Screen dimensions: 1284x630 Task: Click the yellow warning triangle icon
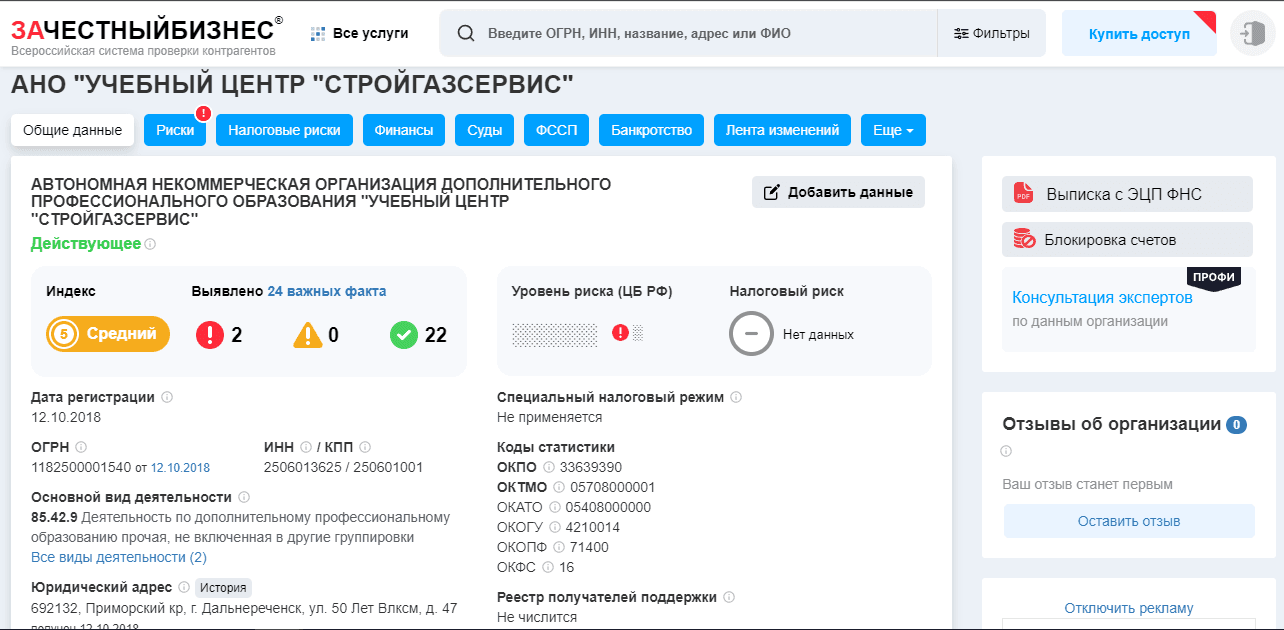(x=307, y=335)
